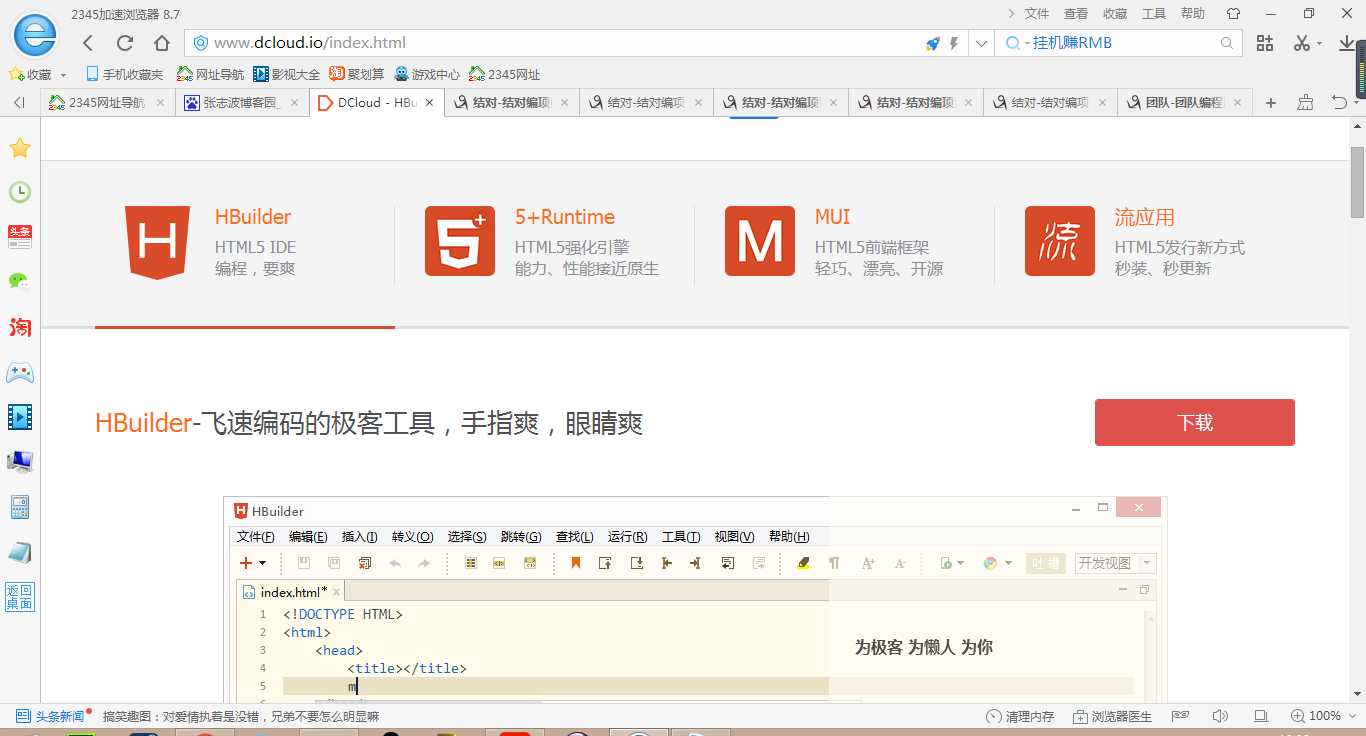Expand the address bar history dropdown

(981, 43)
